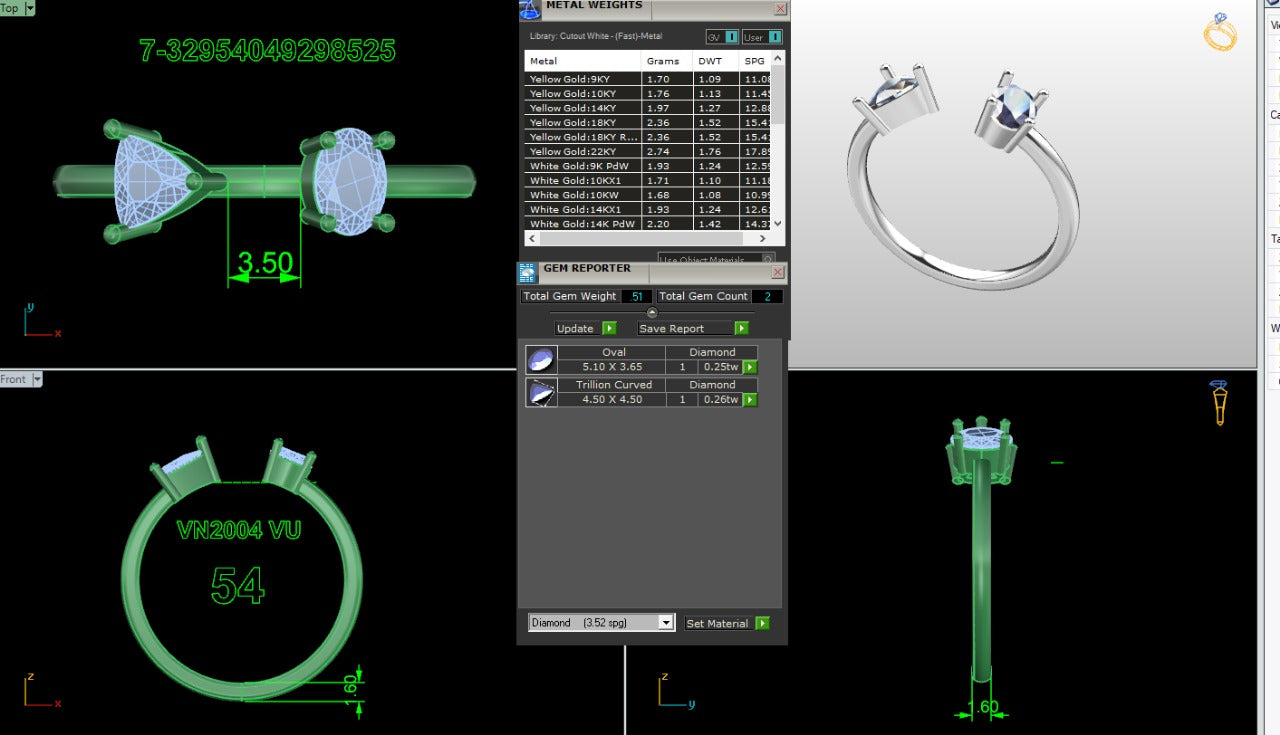
Task: Click the ring-on-mandrel icon in right viewport
Action: 1219,401
